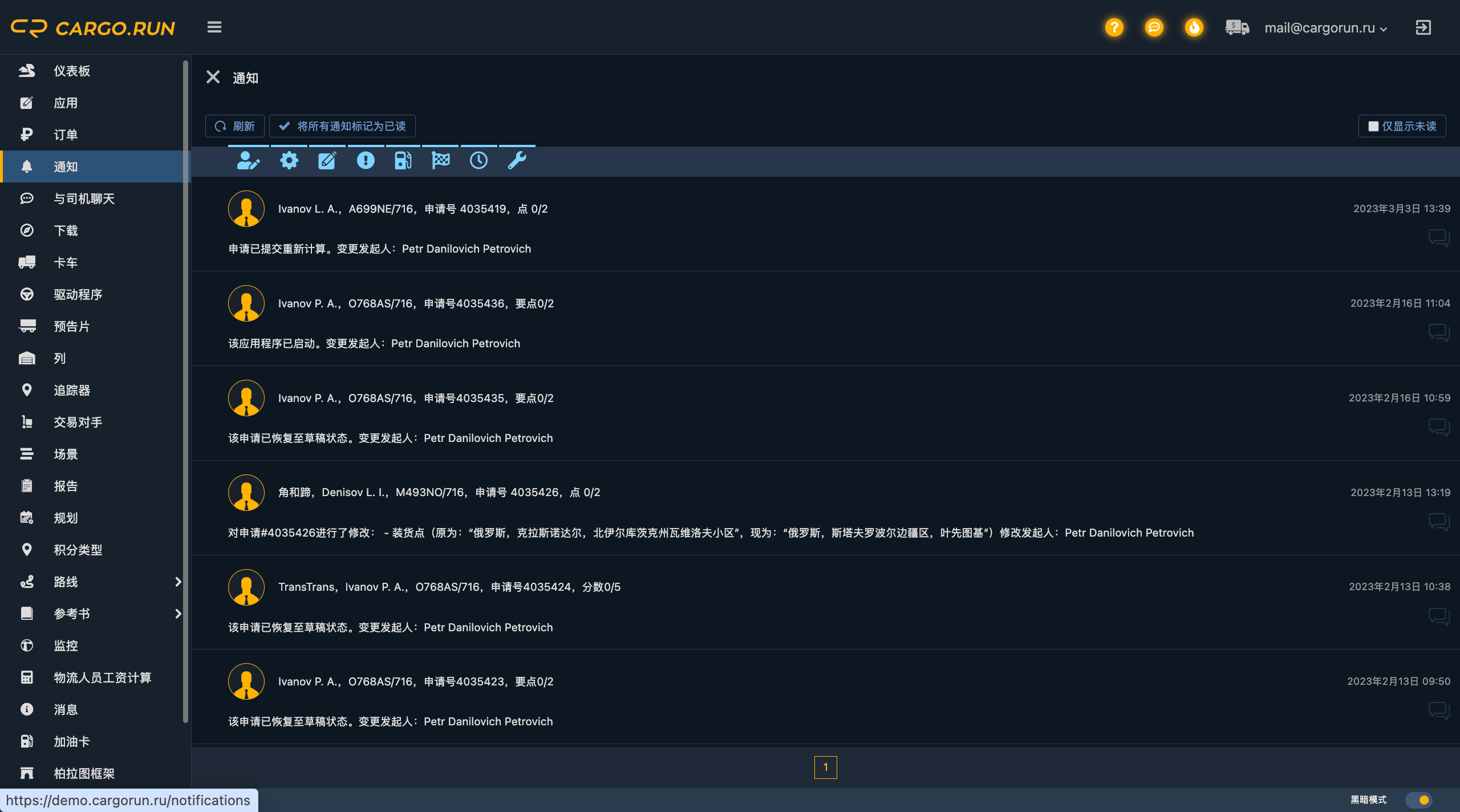
Task: Toggle the 黑暗模式 dark mode switch
Action: [x=1418, y=799]
